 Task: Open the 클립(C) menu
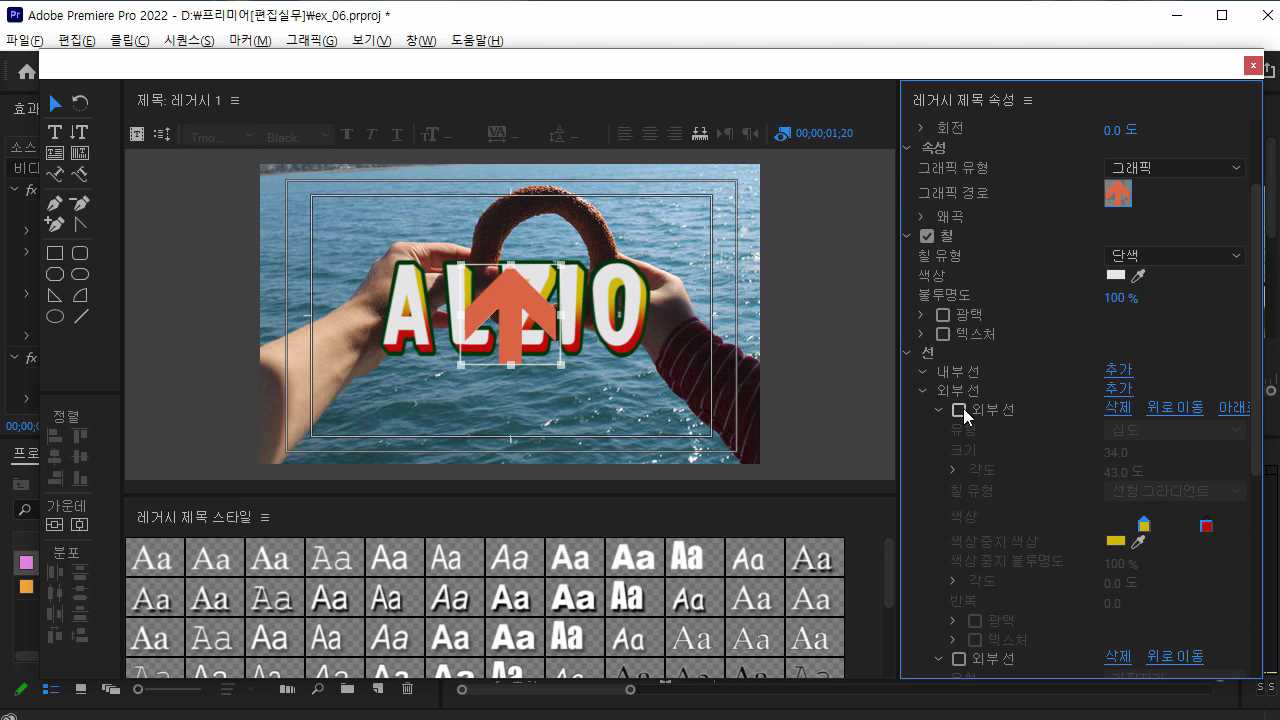point(129,41)
